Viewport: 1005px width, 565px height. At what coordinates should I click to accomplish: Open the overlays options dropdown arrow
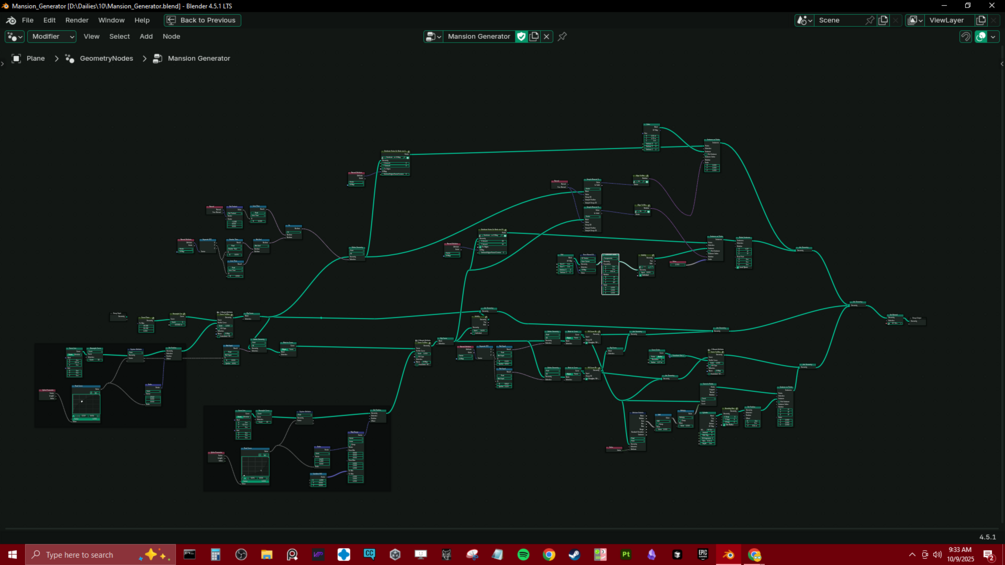pyautogui.click(x=993, y=37)
